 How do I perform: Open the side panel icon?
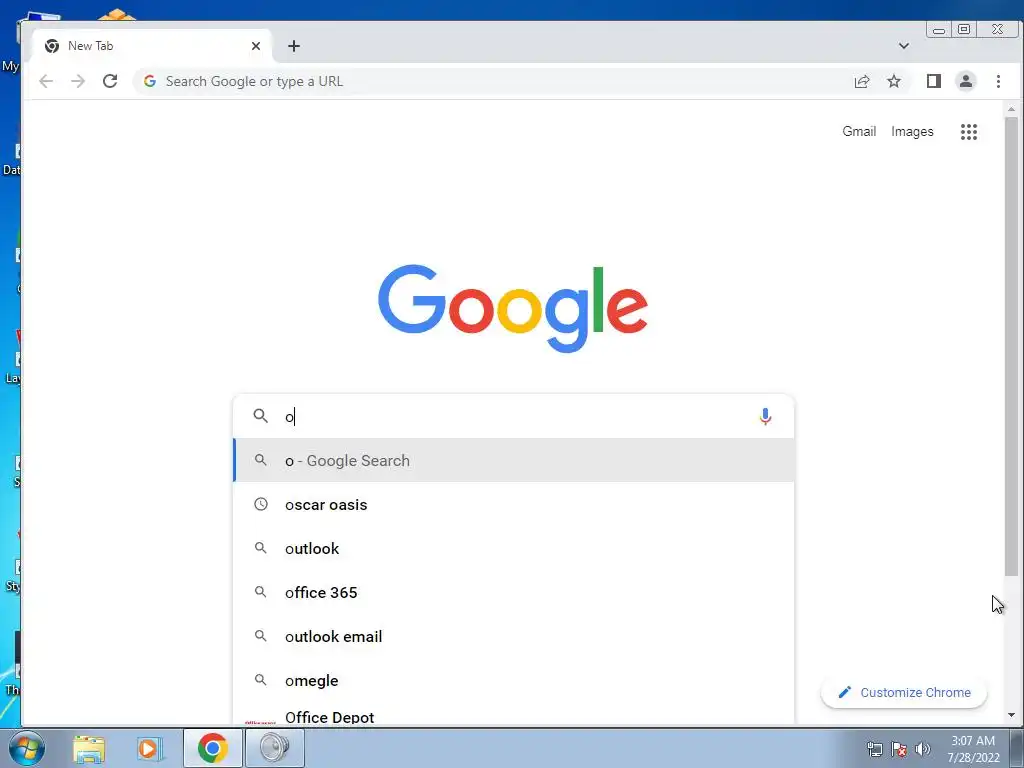(x=933, y=81)
